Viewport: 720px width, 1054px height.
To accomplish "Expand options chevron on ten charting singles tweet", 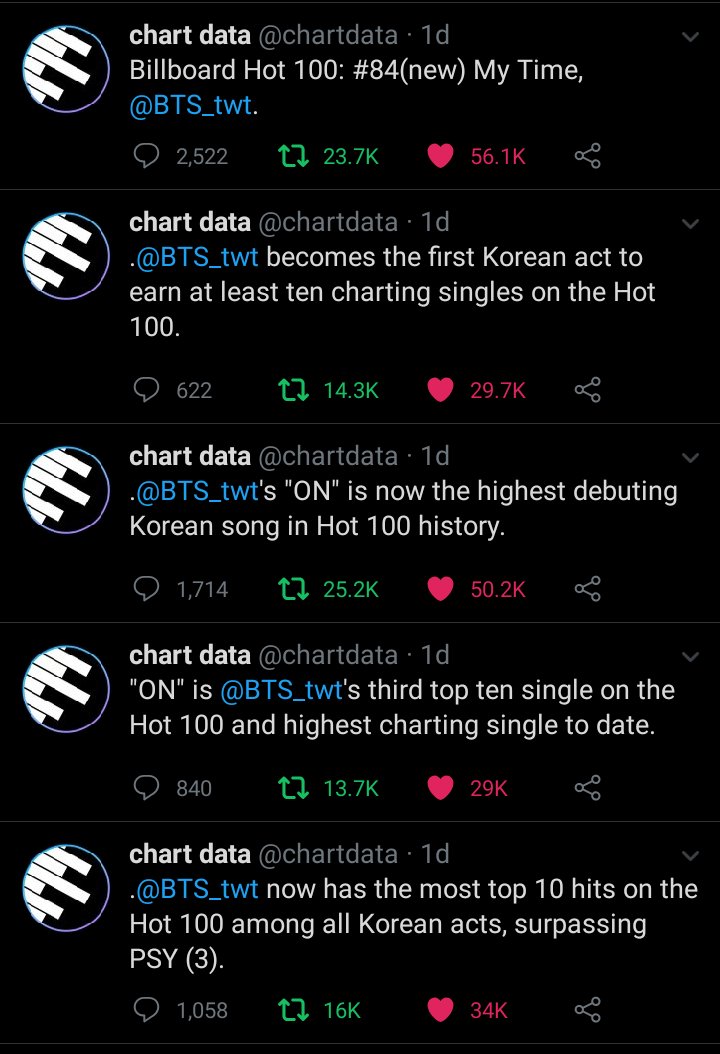I will click(690, 223).
